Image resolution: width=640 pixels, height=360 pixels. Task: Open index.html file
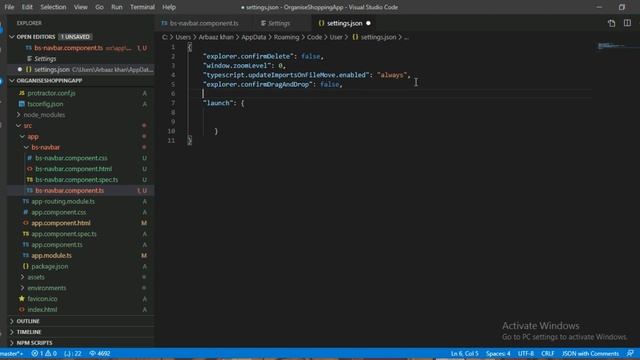click(42, 309)
